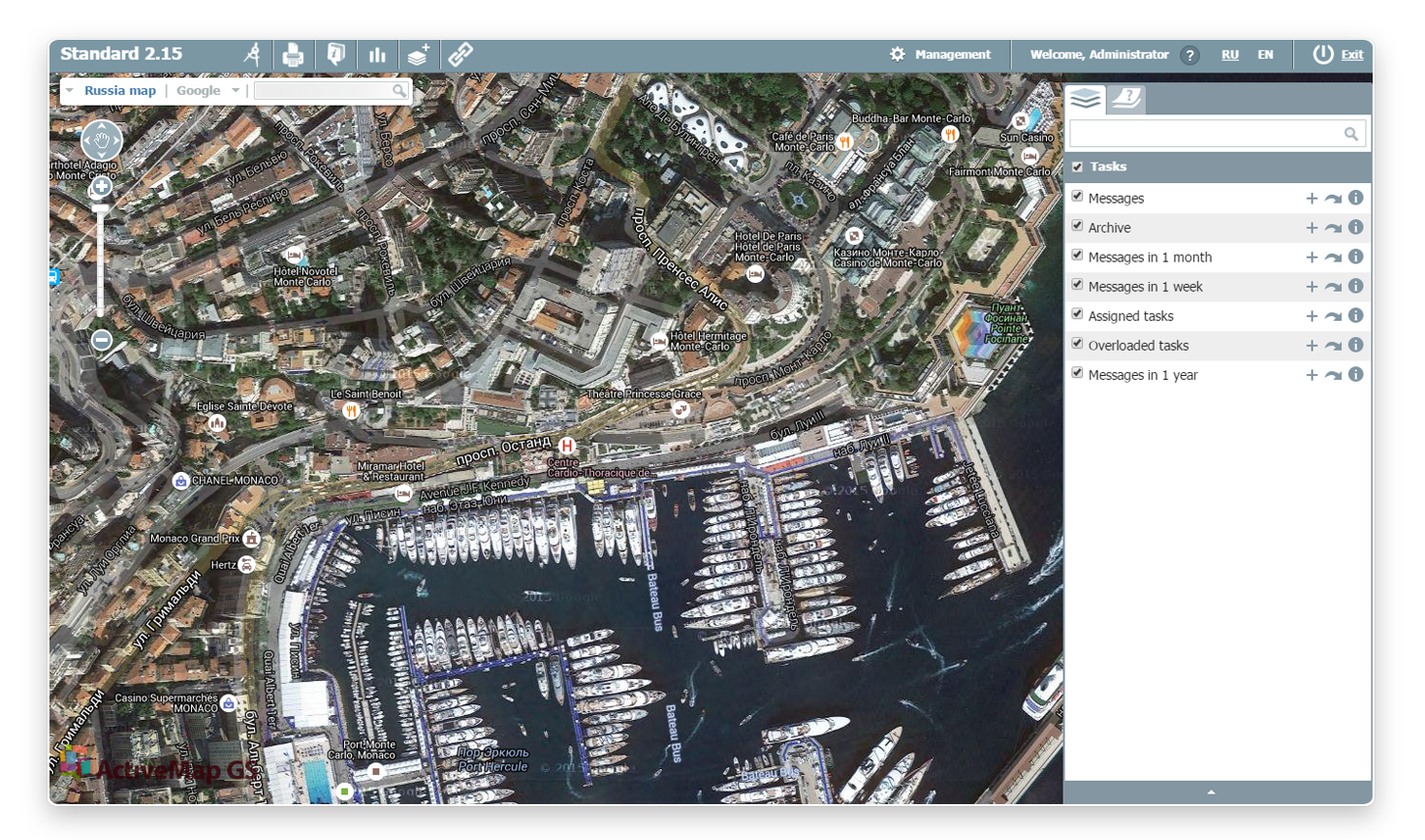Image resolution: width=1425 pixels, height=840 pixels.
Task: Open the dropdown arrow before Russia map
Action: [x=70, y=91]
